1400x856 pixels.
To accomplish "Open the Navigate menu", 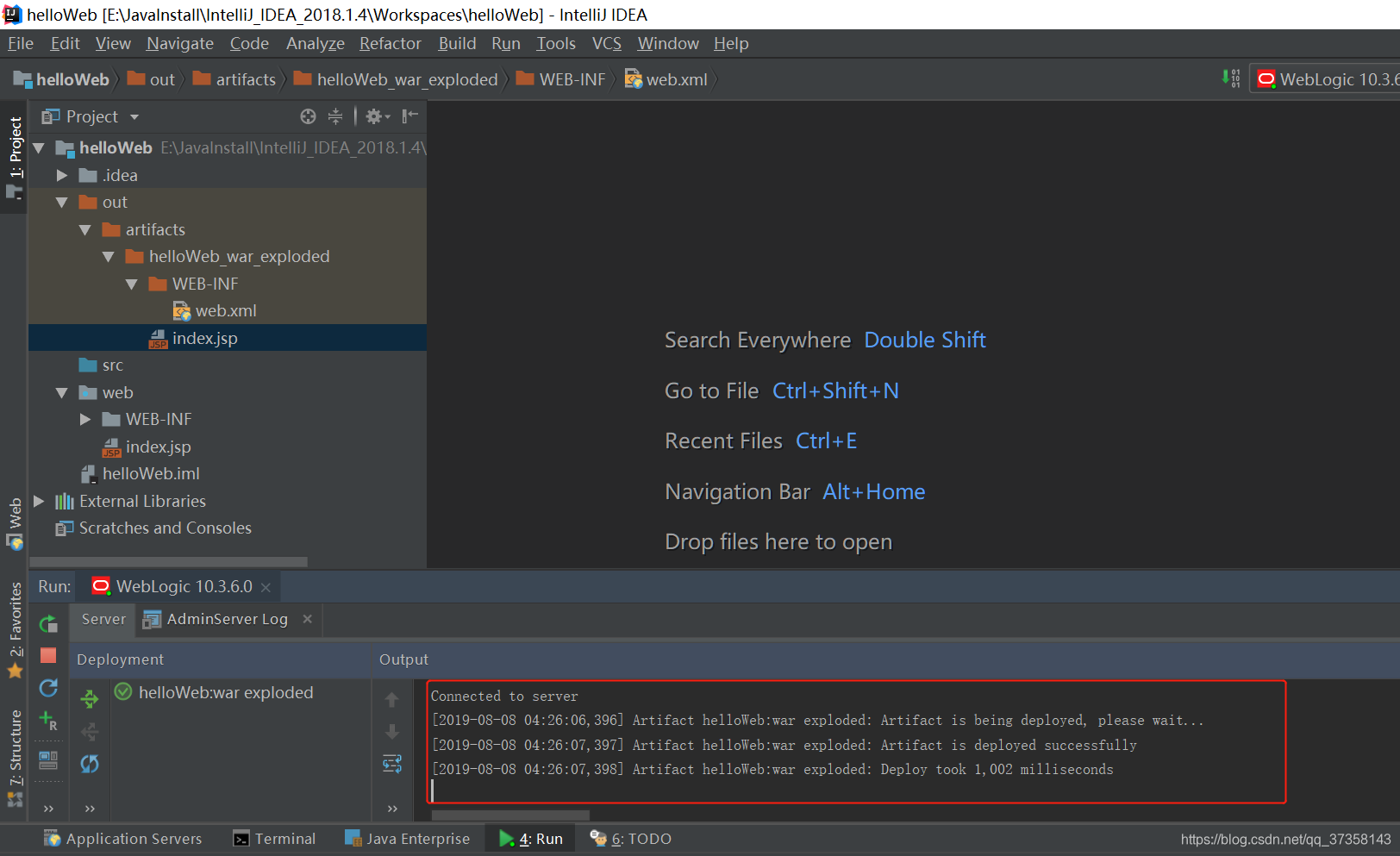I will click(180, 43).
